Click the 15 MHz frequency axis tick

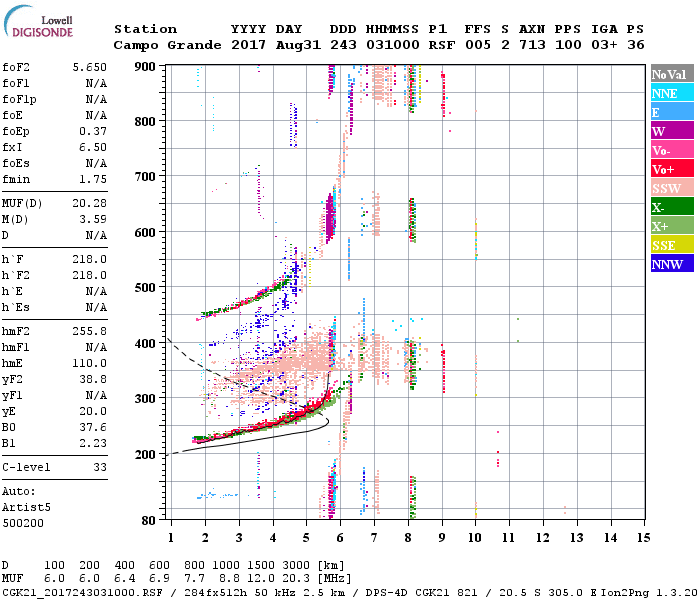643,538
